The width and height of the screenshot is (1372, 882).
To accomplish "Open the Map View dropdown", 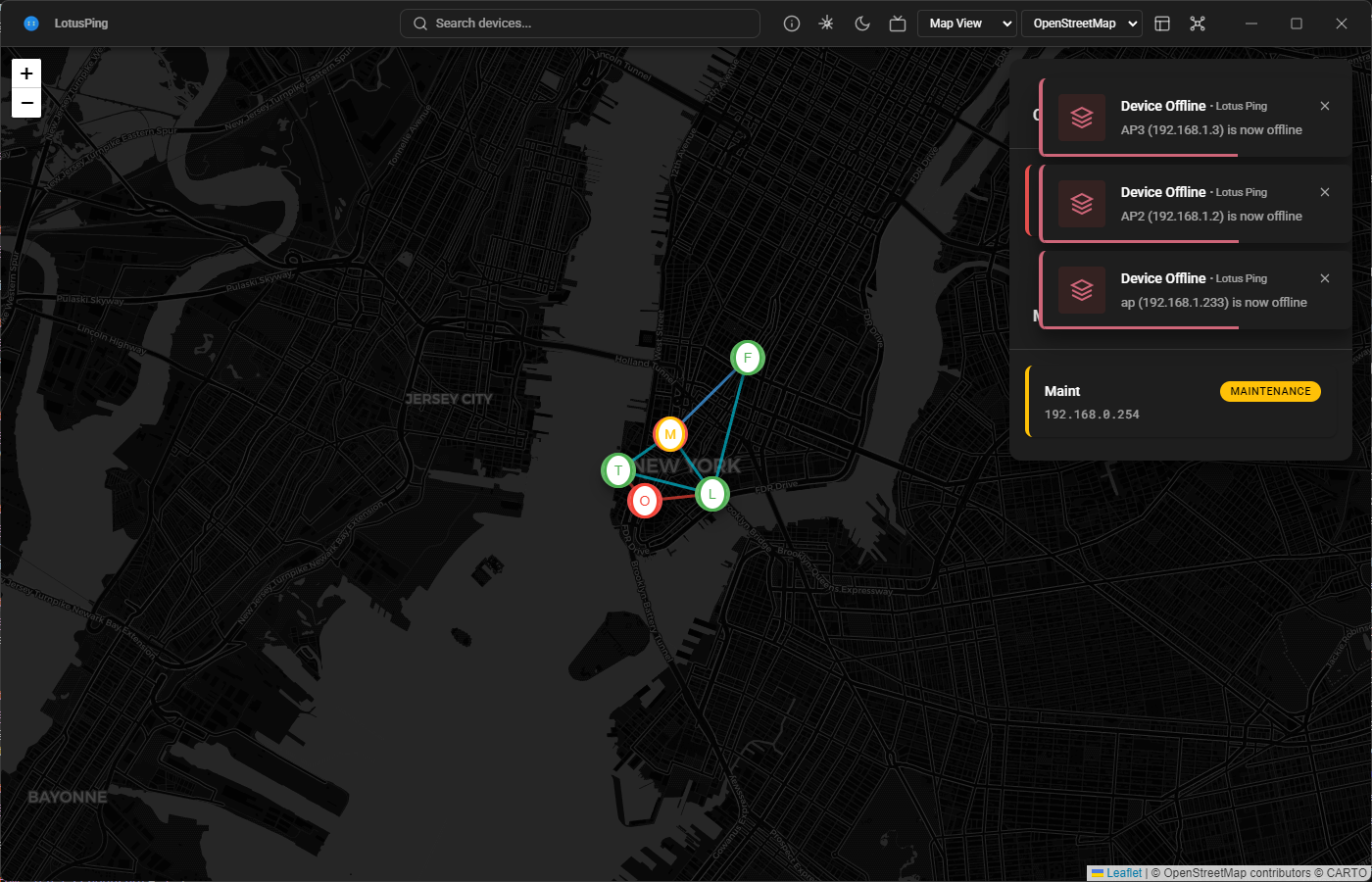I will (x=966, y=24).
